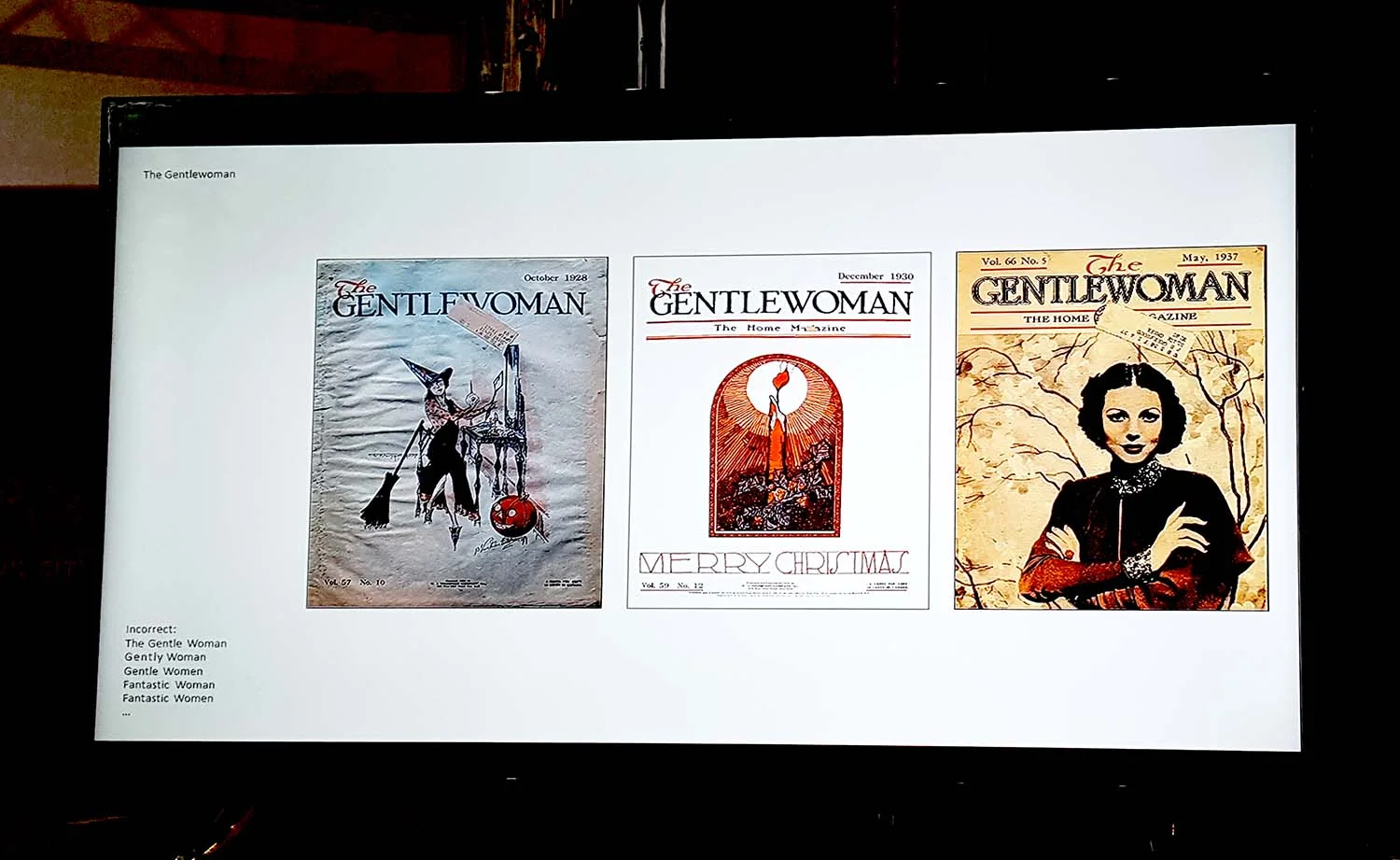Click the text 'Gently Woman'
This screenshot has width=1400, height=860.
tap(165, 657)
